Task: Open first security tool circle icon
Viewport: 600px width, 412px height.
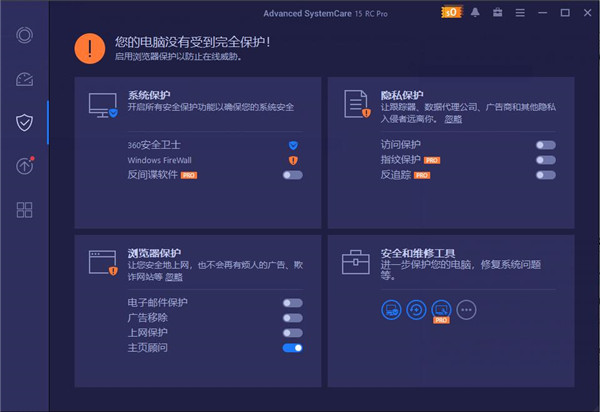Action: click(x=391, y=310)
